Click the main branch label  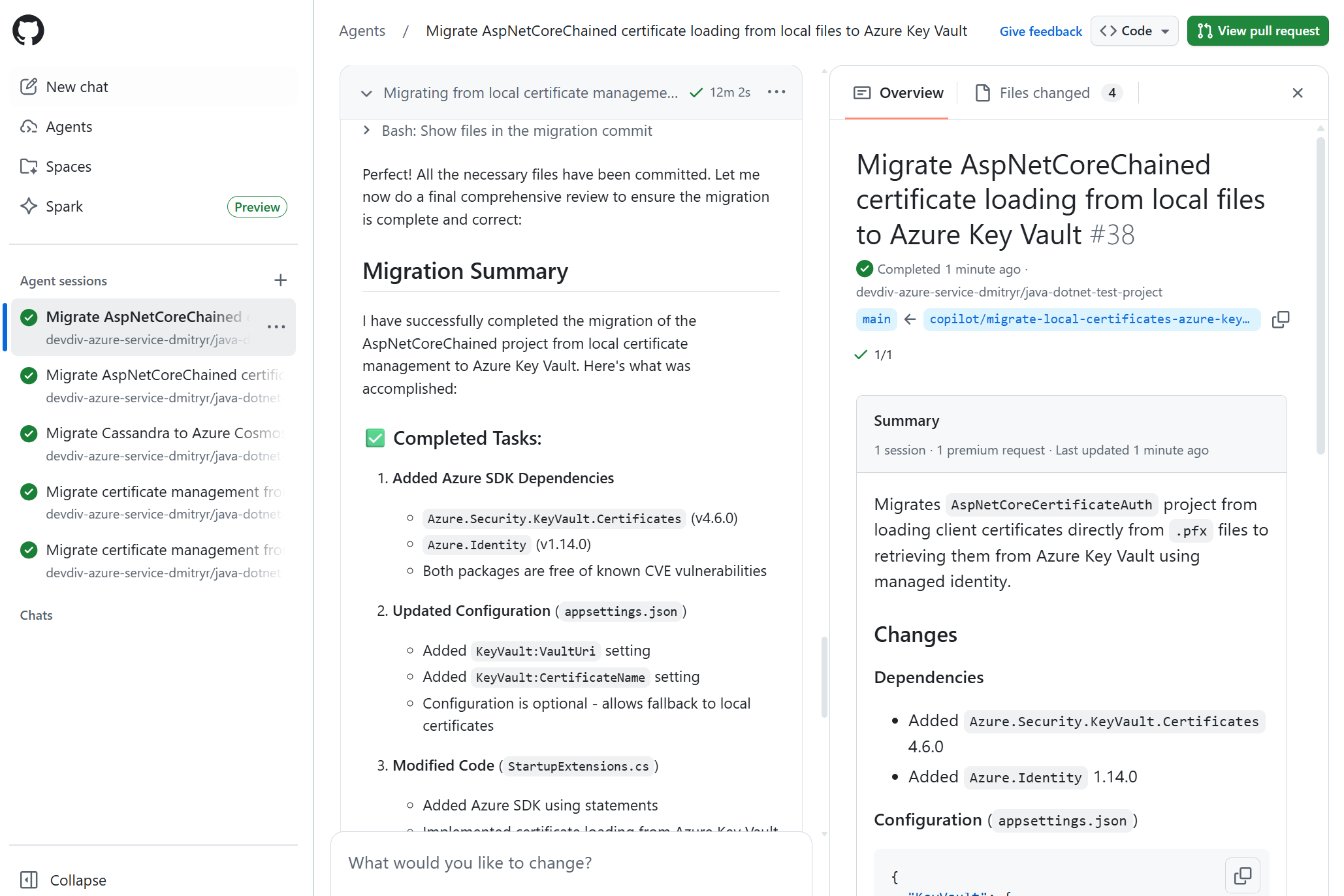coord(876,319)
